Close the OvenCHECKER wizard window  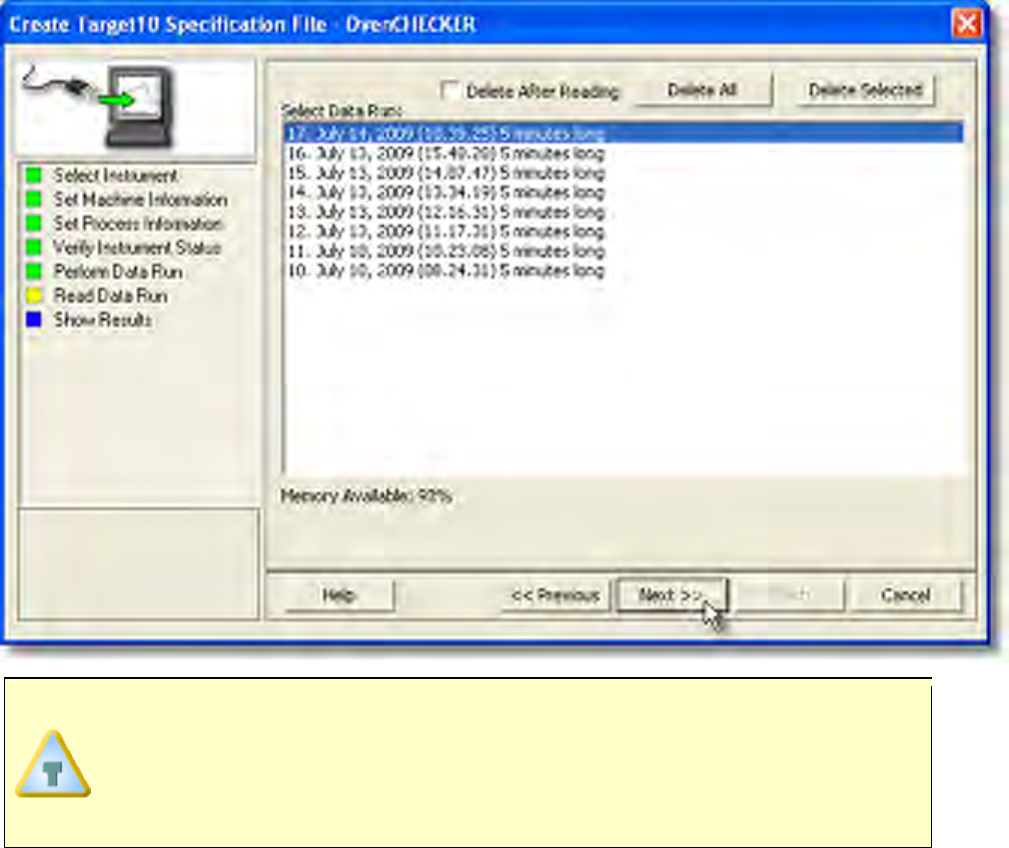tap(967, 24)
